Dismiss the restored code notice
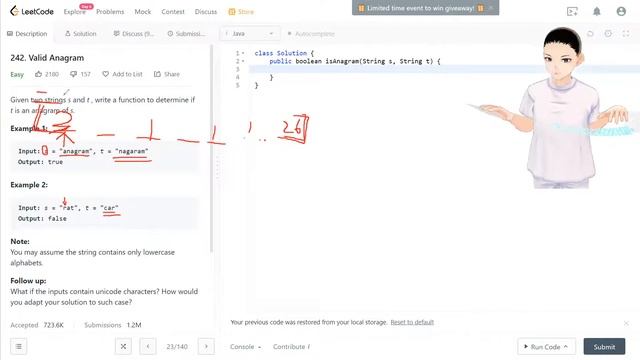 (626, 323)
